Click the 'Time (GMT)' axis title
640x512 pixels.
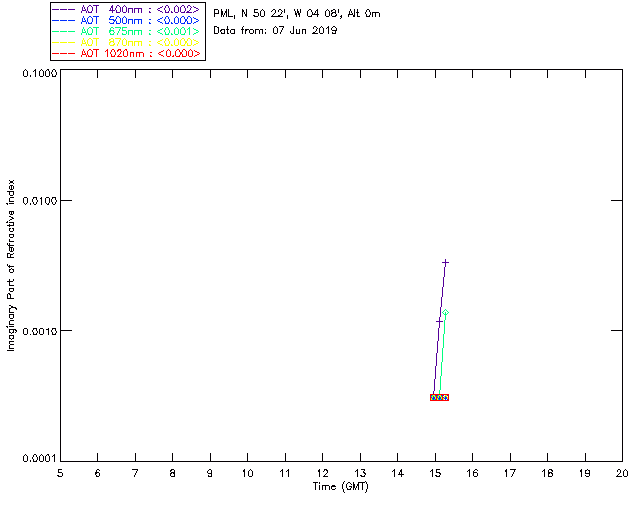coord(340,487)
